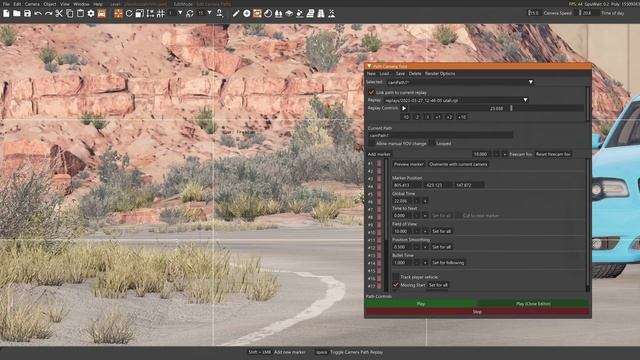Click the -10 replay skip button
640x360 pixels.
406,117
